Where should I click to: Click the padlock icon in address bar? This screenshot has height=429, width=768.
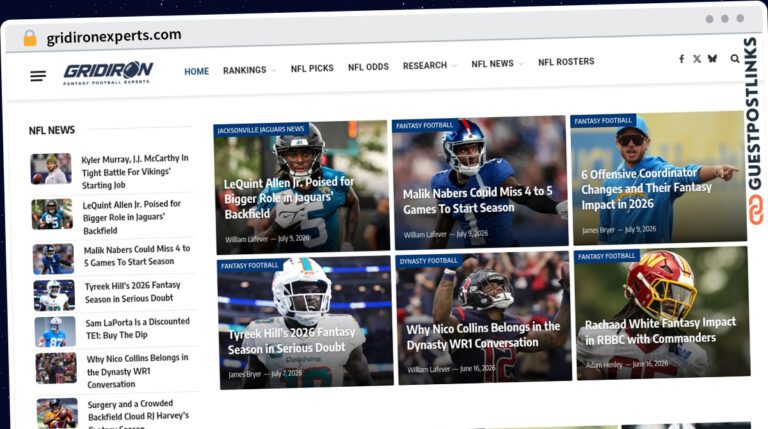pos(30,38)
